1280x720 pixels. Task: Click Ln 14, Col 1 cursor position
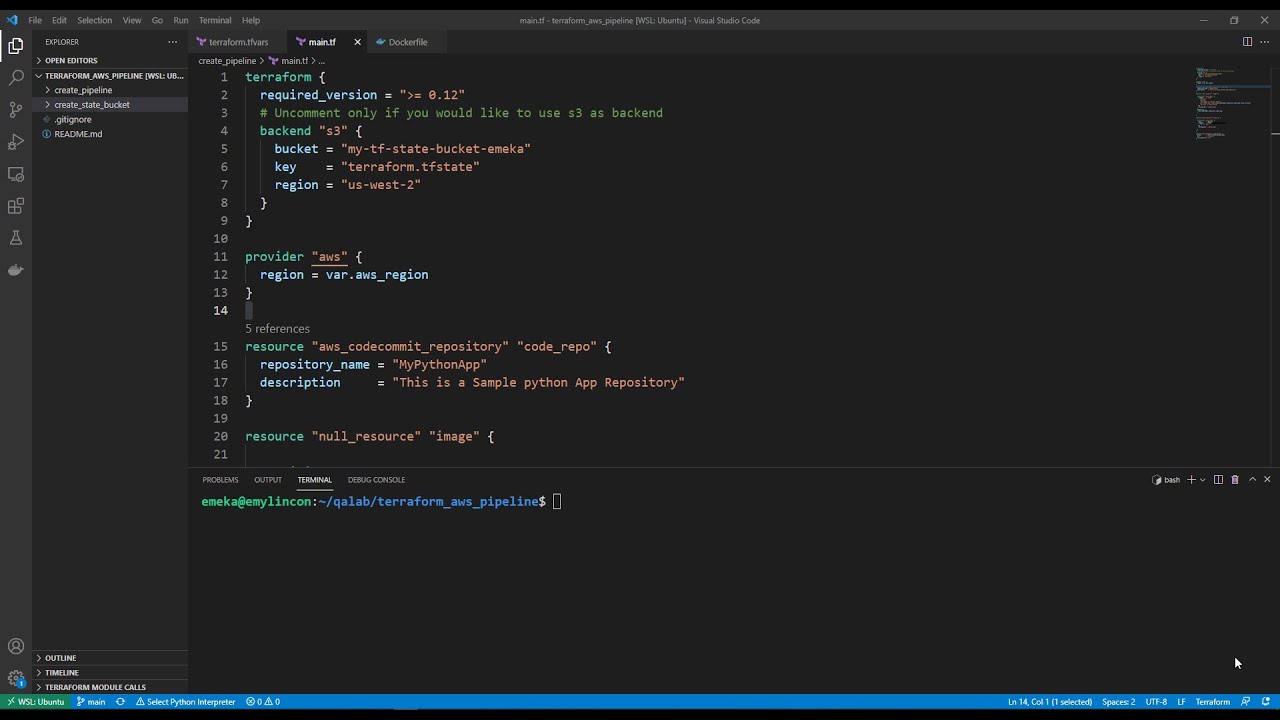[x=1050, y=702]
